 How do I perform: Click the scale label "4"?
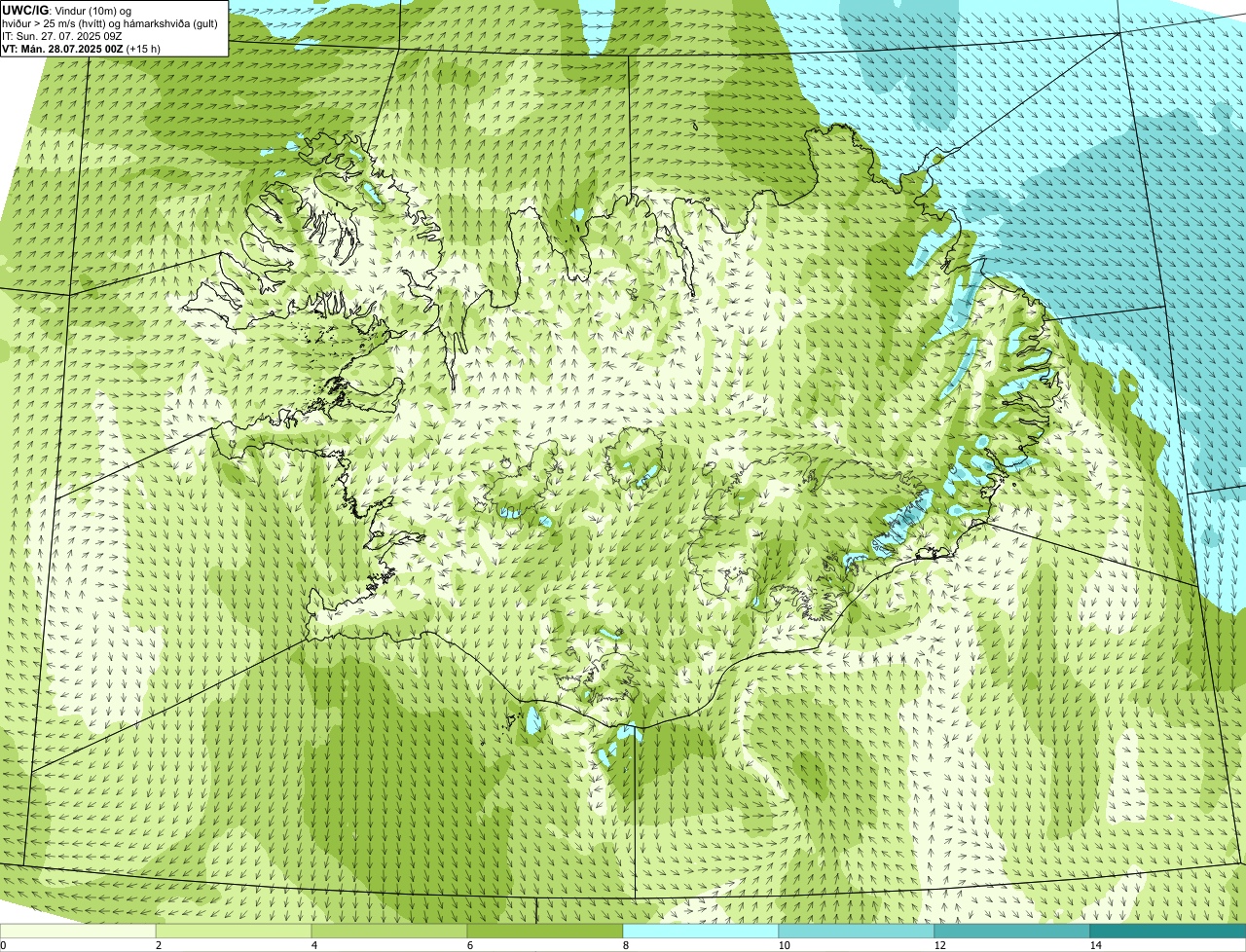313,945
